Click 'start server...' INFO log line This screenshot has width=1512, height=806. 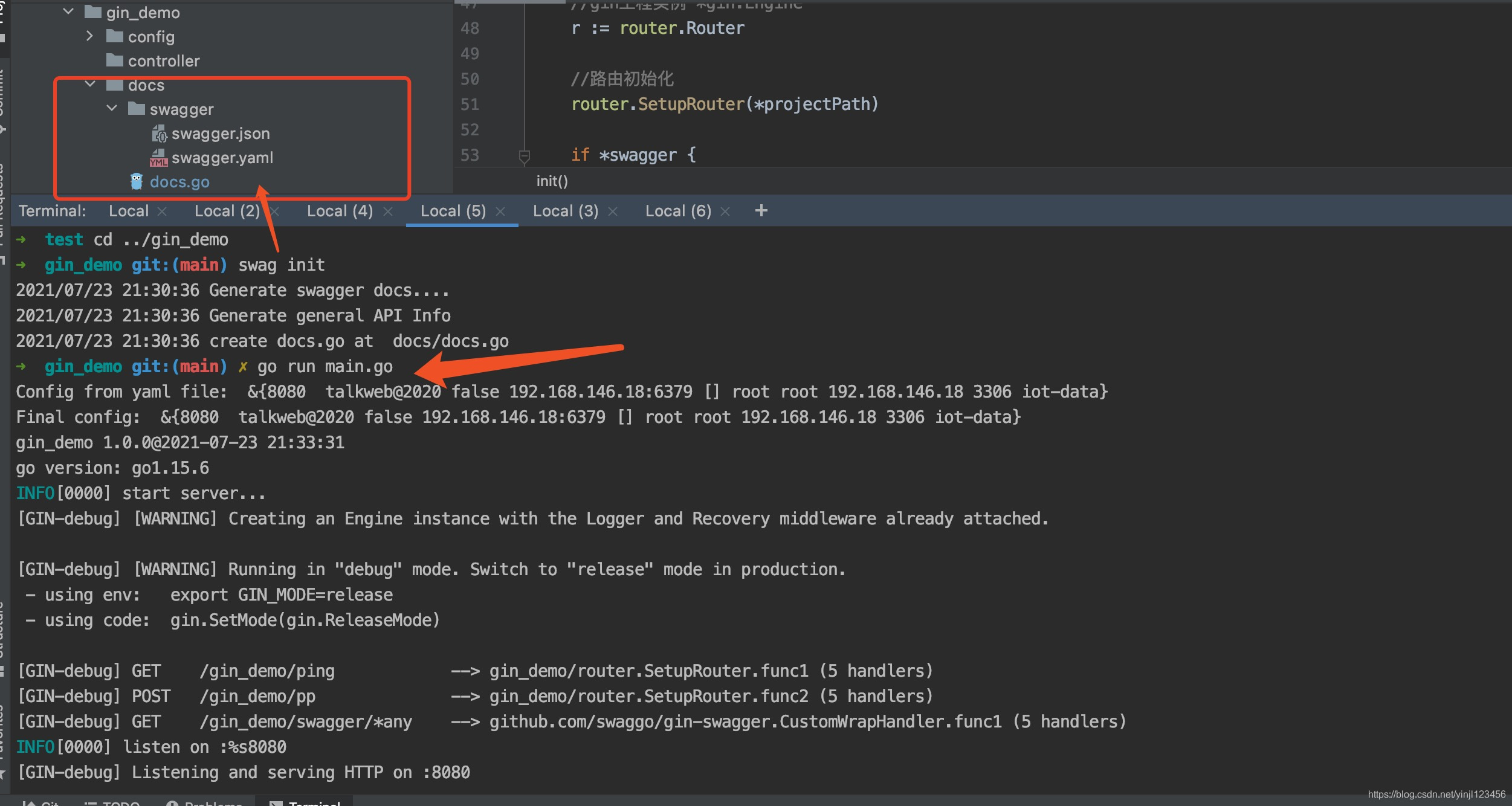pyautogui.click(x=141, y=494)
